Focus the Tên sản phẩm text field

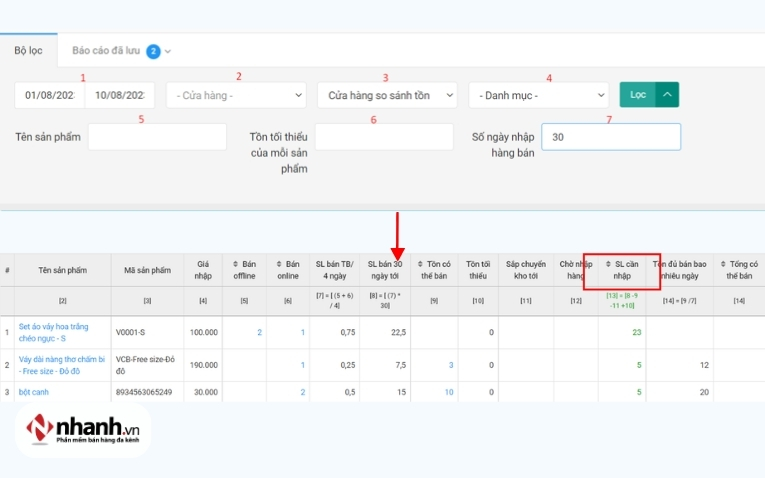[x=143, y=137]
